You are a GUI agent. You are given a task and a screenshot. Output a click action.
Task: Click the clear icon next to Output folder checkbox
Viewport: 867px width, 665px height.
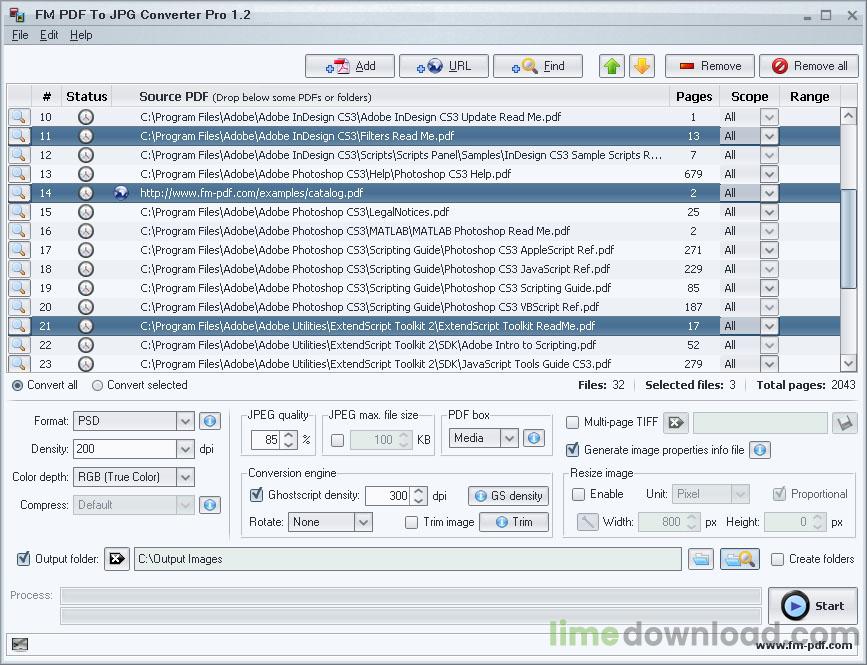pyautogui.click(x=116, y=559)
